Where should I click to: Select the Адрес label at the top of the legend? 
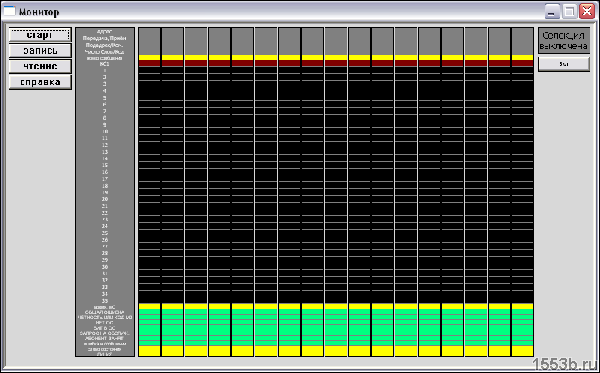pos(104,31)
